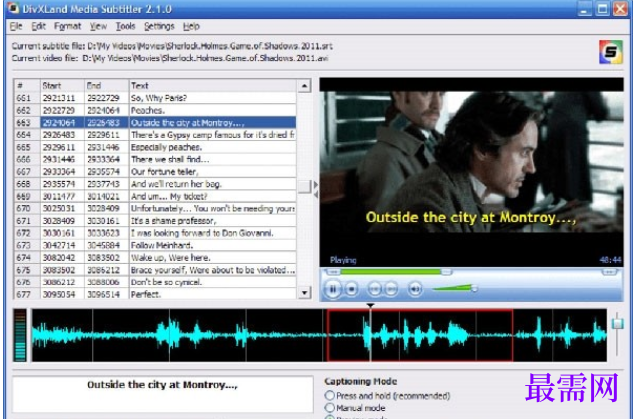Select row 673 'Follow Meinhard.'

tap(155, 245)
